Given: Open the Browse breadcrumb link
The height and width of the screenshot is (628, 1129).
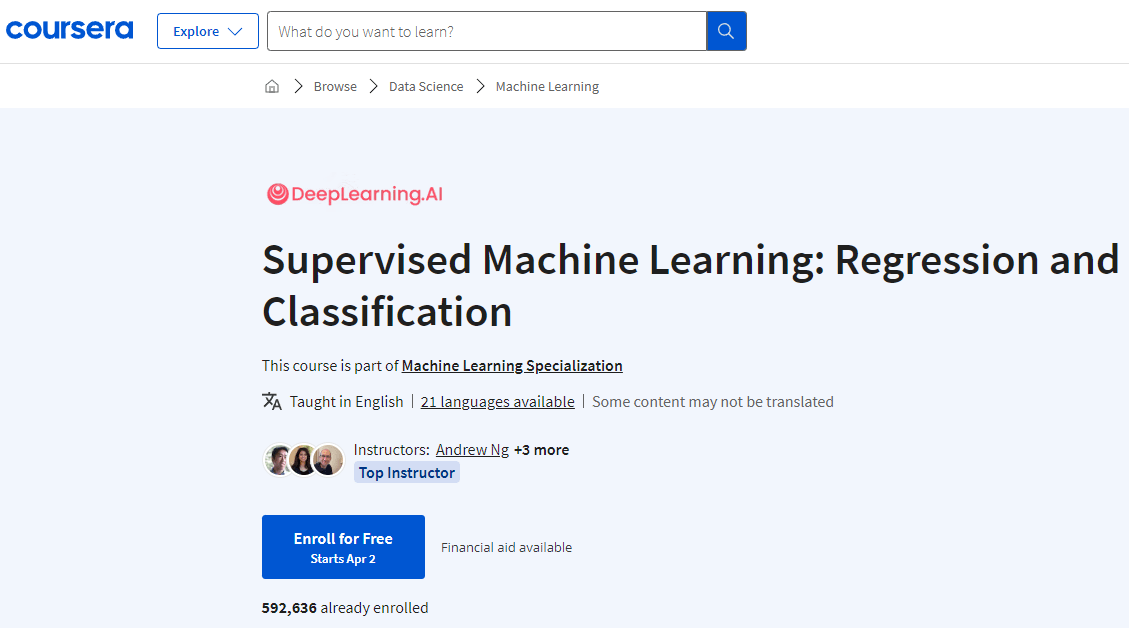Looking at the screenshot, I should point(335,86).
